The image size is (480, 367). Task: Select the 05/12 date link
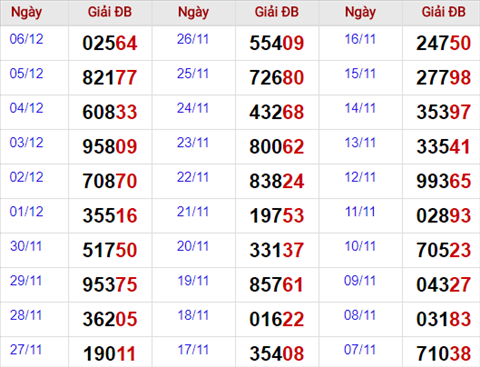click(x=26, y=74)
